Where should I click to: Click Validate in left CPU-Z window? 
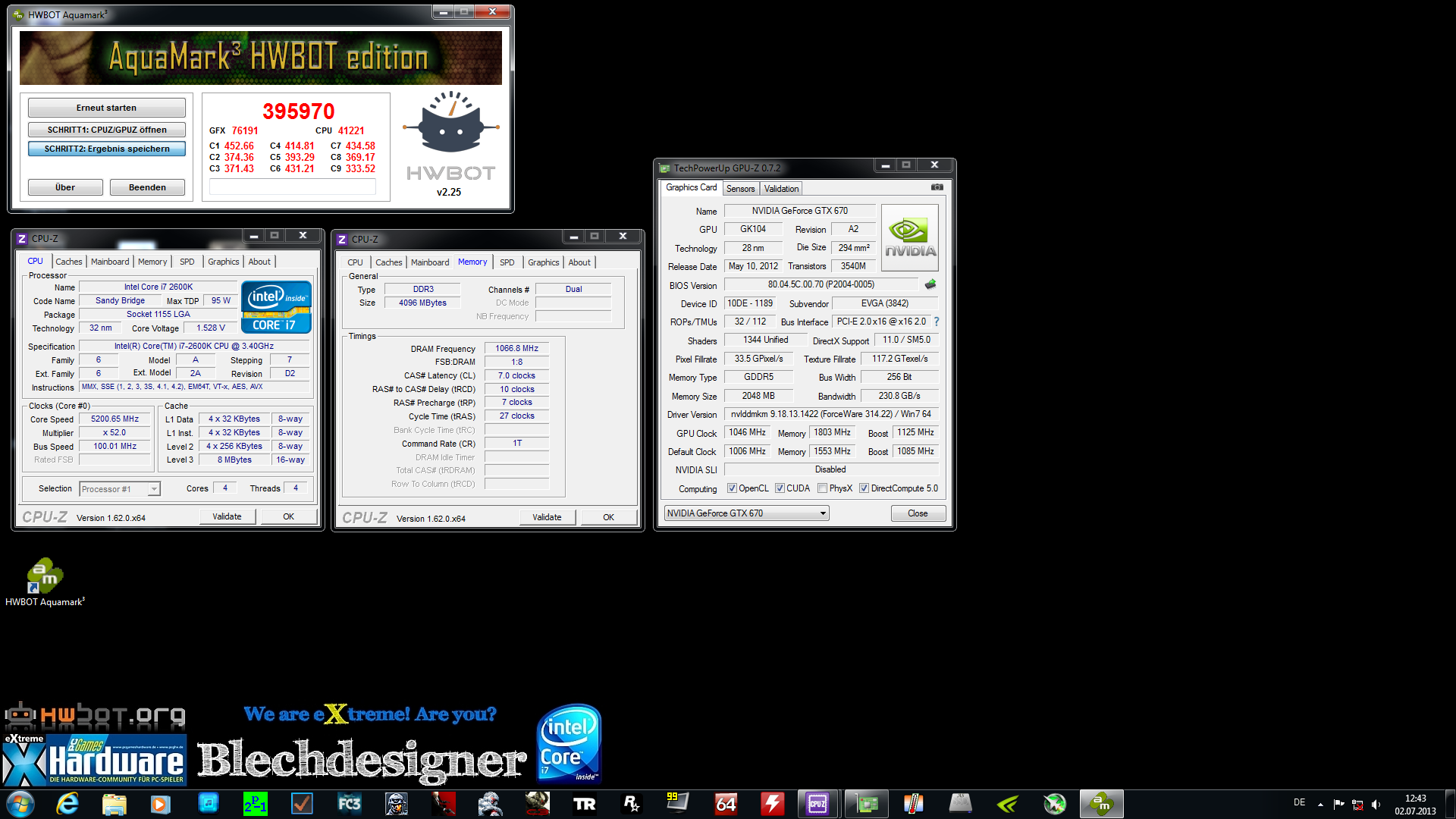click(227, 516)
